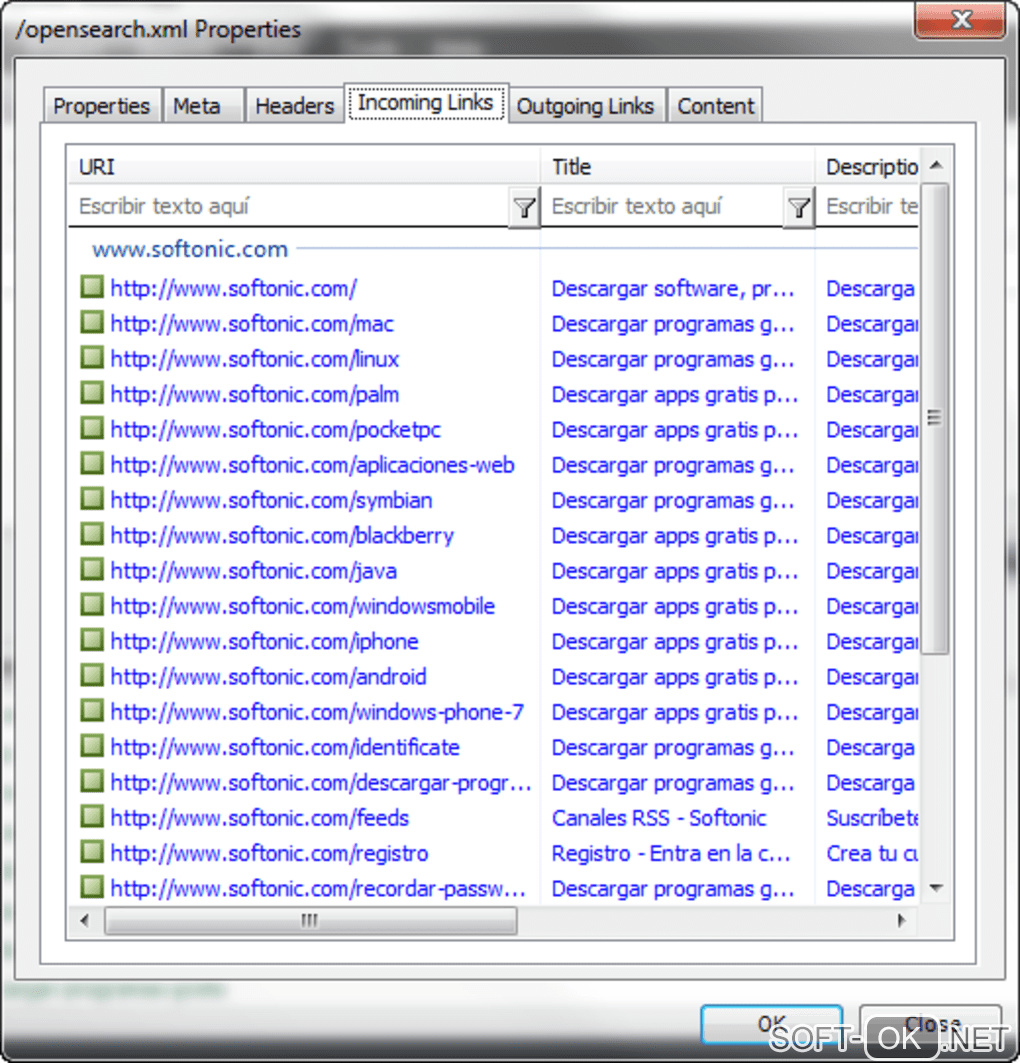The width and height of the screenshot is (1020, 1063).
Task: Open the Title column filter funnel
Action: 798,207
